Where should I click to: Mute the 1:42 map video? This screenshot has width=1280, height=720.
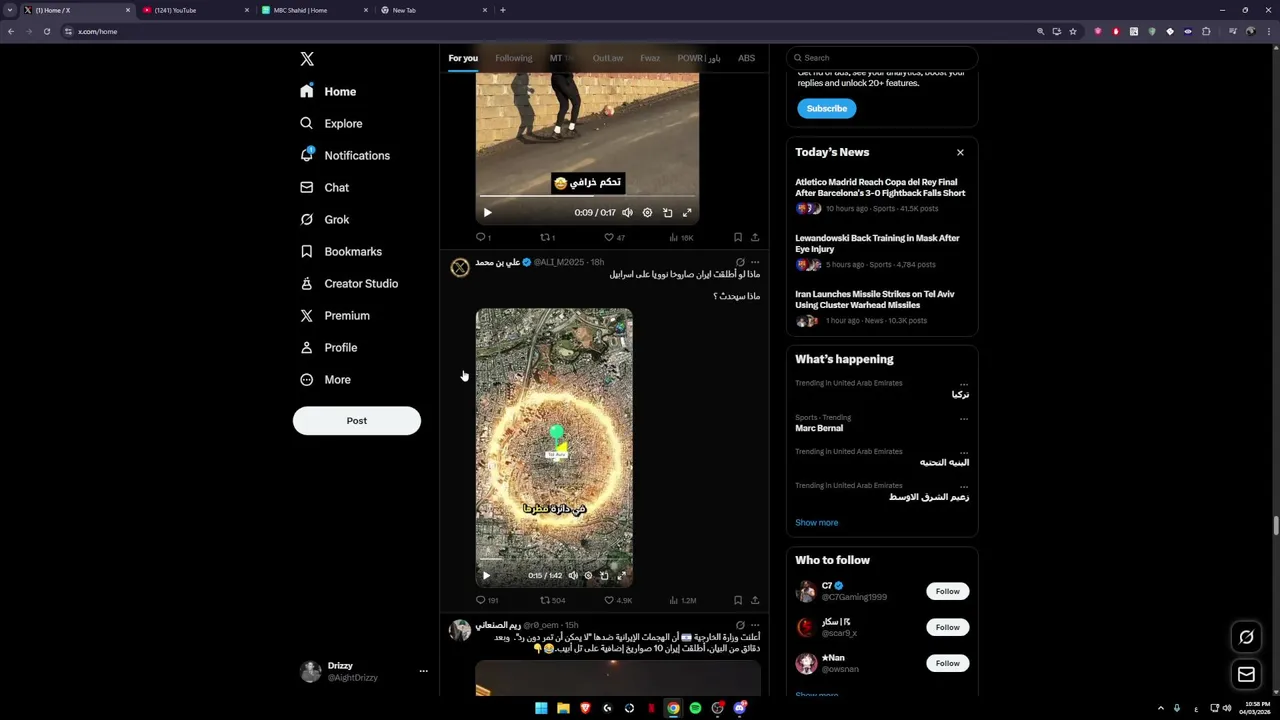click(573, 575)
